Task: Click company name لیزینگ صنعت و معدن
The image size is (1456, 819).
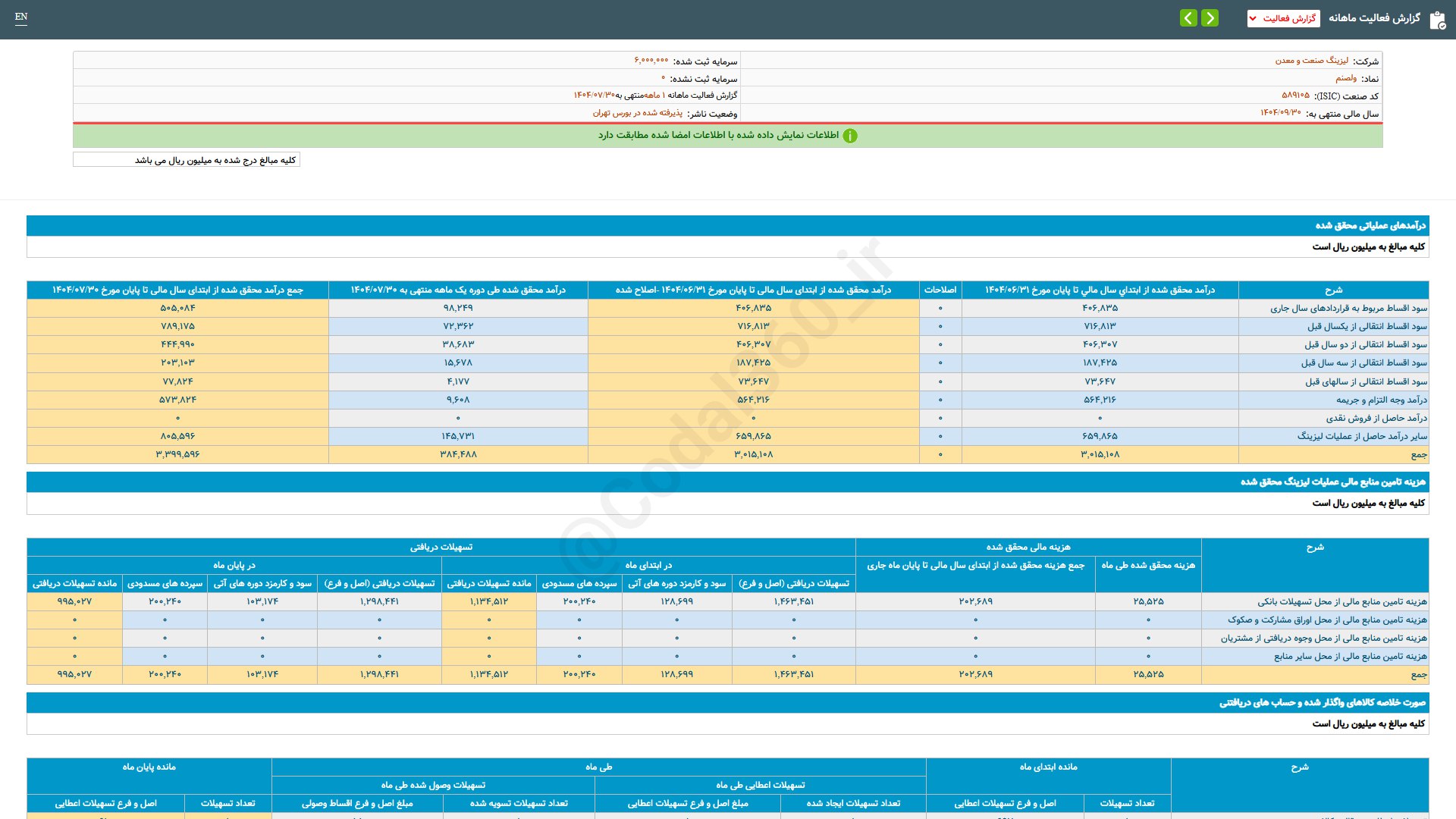Action: click(1311, 61)
